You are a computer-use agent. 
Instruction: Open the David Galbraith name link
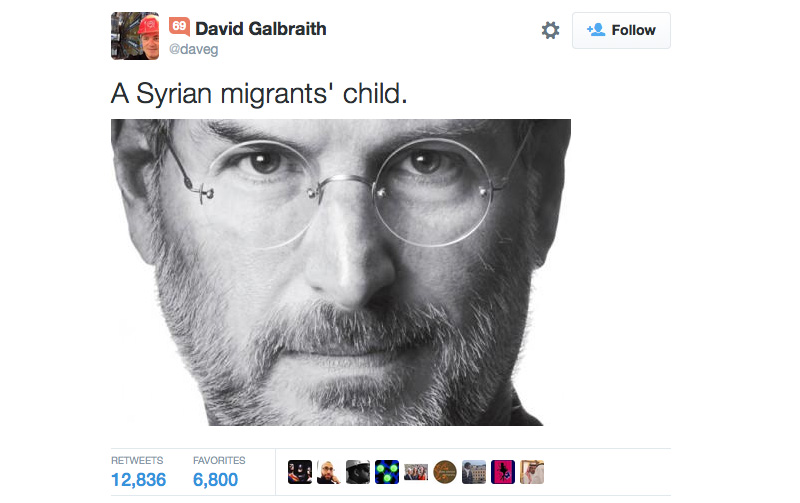[261, 29]
